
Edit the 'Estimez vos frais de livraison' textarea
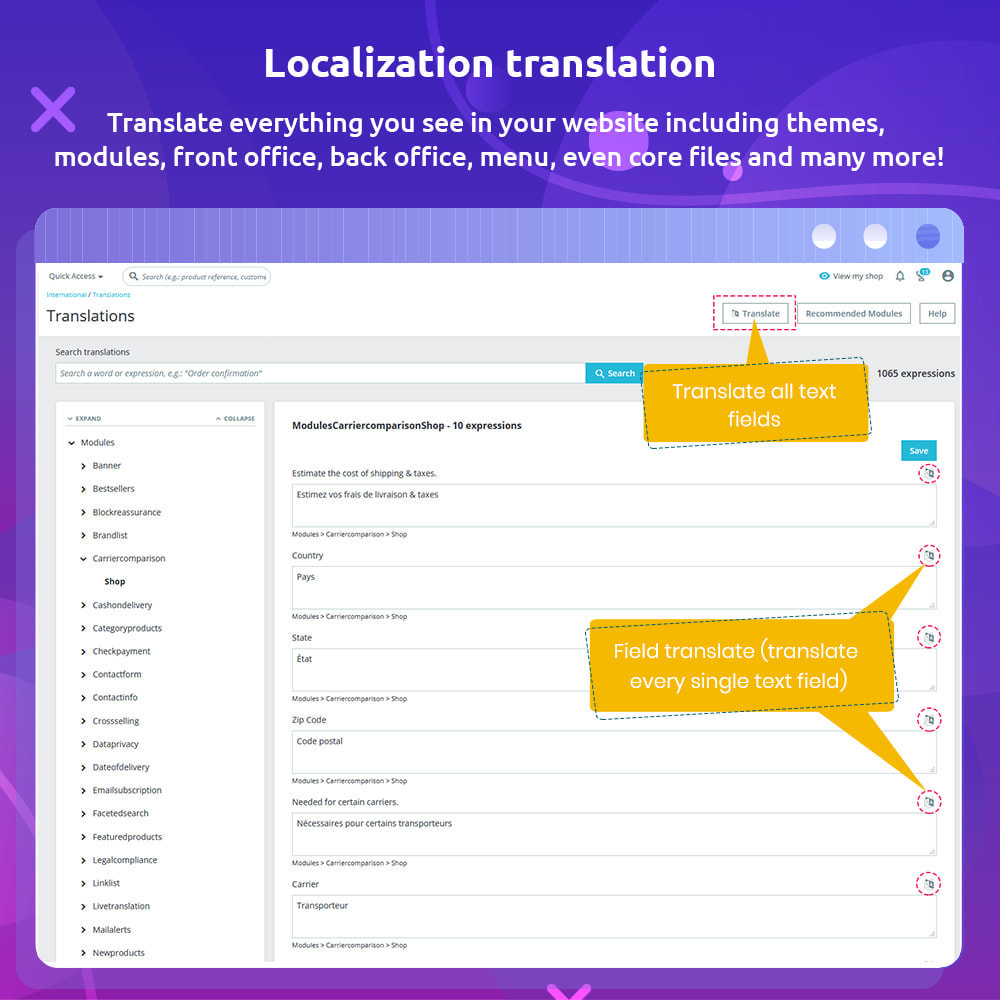[614, 506]
